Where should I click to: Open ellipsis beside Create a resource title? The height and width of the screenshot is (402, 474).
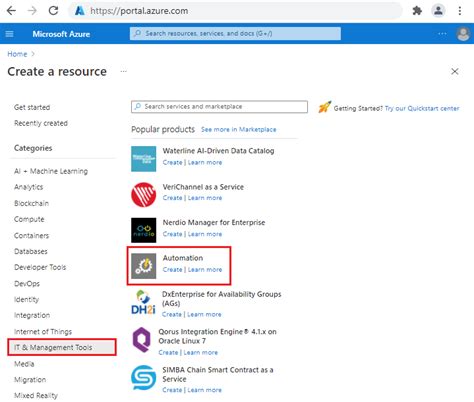pos(123,71)
